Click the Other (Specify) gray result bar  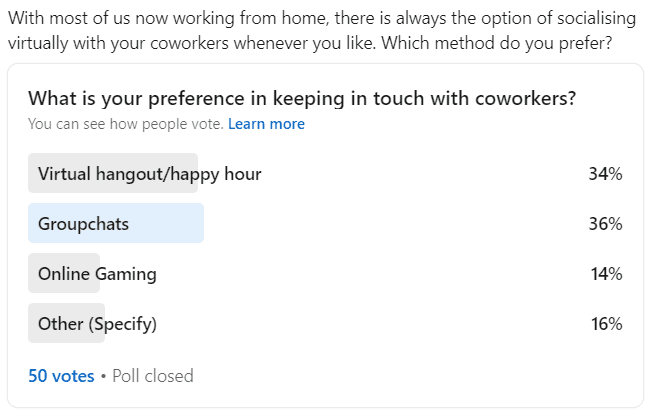tap(67, 323)
